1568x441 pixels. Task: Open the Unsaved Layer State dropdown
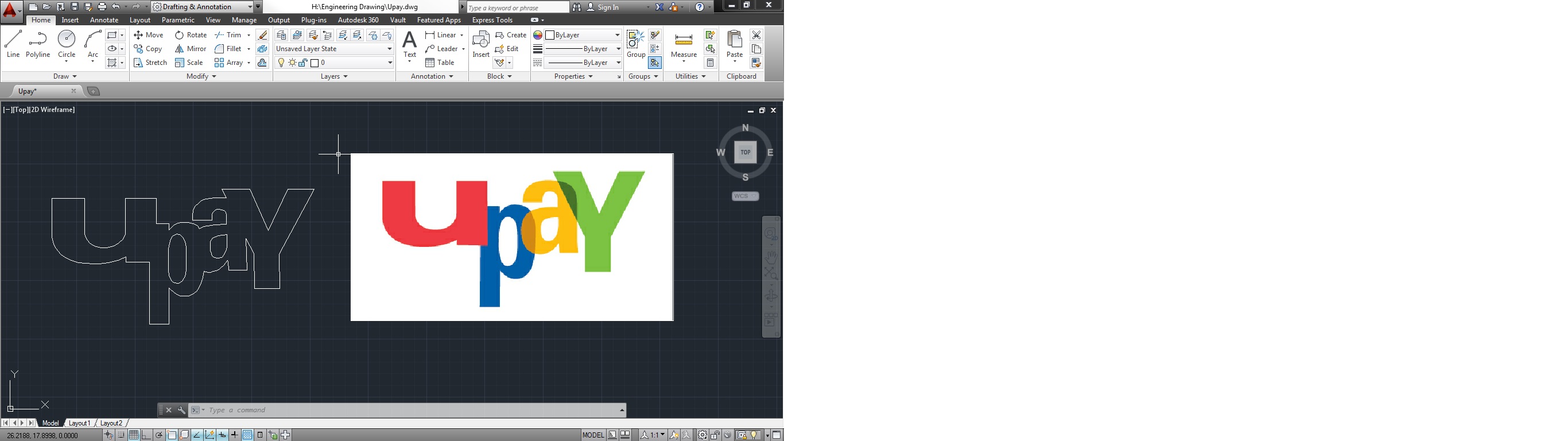point(334,49)
